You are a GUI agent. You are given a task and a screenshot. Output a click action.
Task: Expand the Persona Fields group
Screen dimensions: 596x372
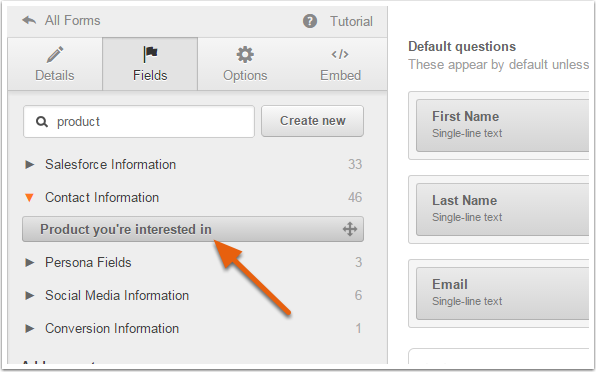(x=29, y=263)
